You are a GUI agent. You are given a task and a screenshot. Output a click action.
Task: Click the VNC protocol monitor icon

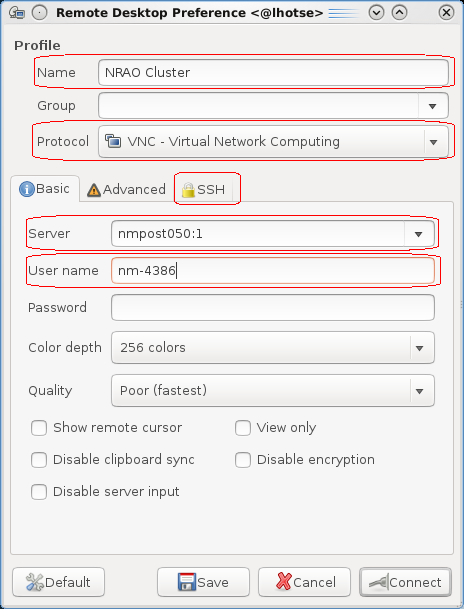113,141
